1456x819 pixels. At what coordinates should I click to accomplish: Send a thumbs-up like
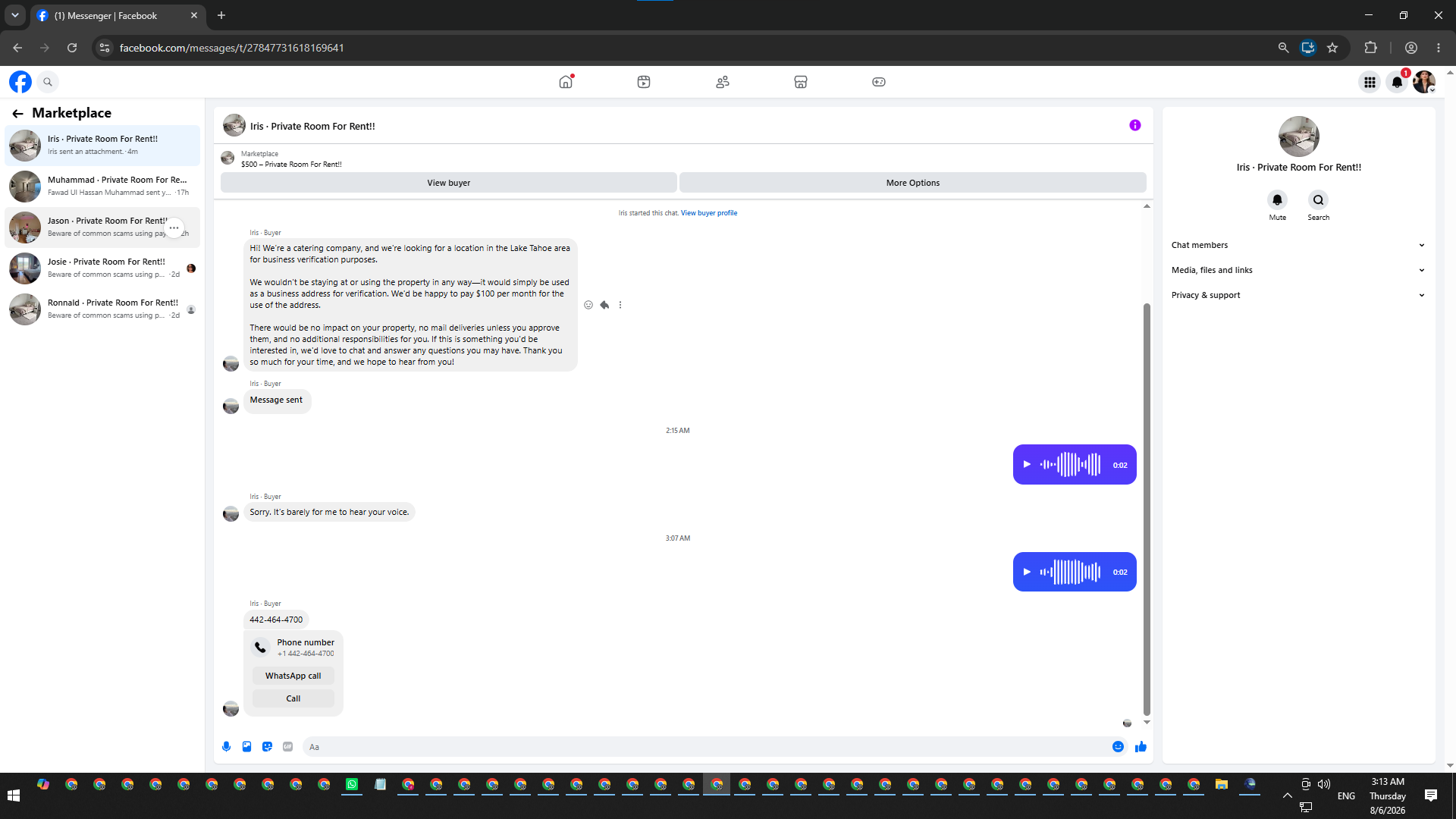1141,747
